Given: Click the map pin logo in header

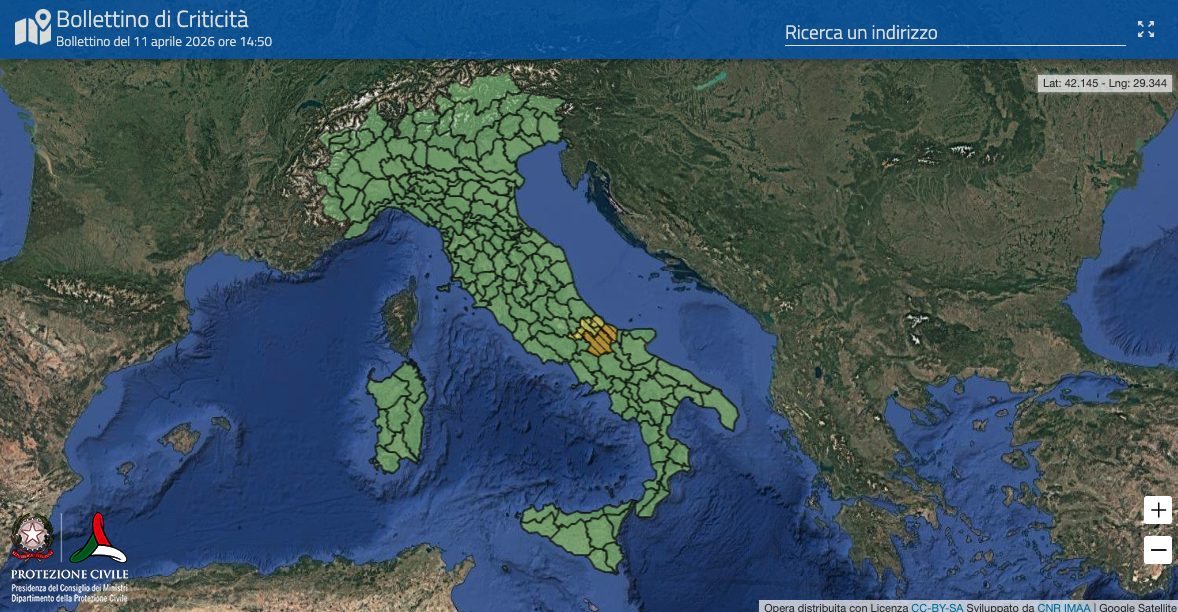Looking at the screenshot, I should click(33, 28).
